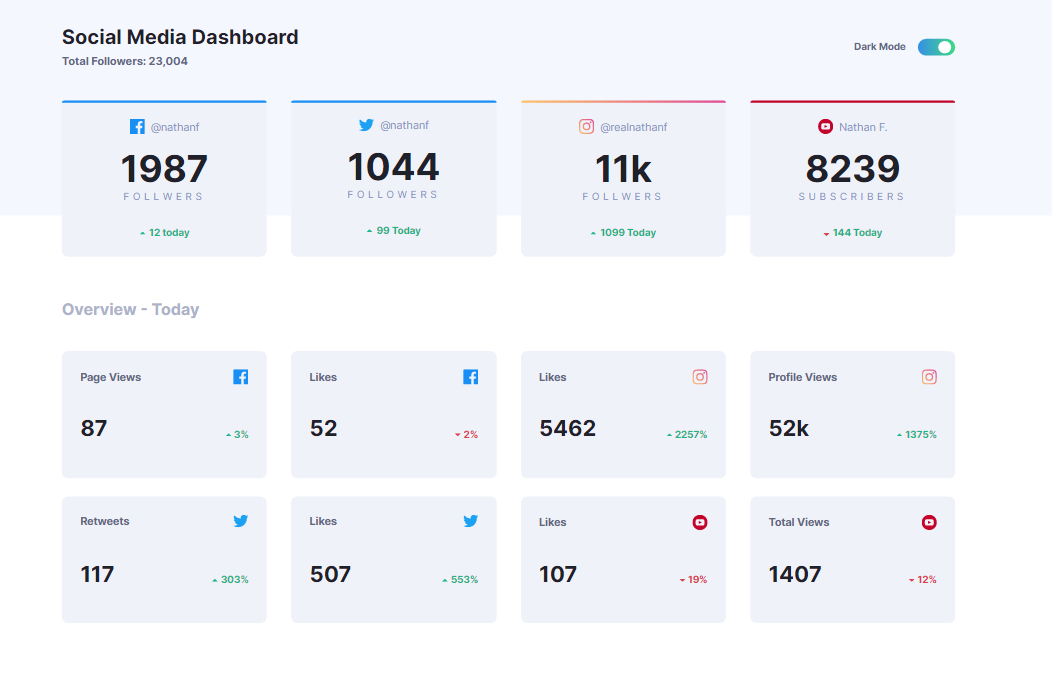Click the Facebook icon on the @nathanf followers card
The image size is (1052, 696).
coord(137,125)
